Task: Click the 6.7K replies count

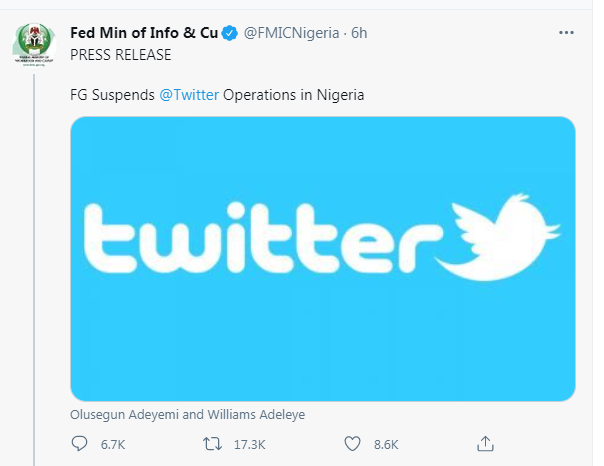Action: 113,445
